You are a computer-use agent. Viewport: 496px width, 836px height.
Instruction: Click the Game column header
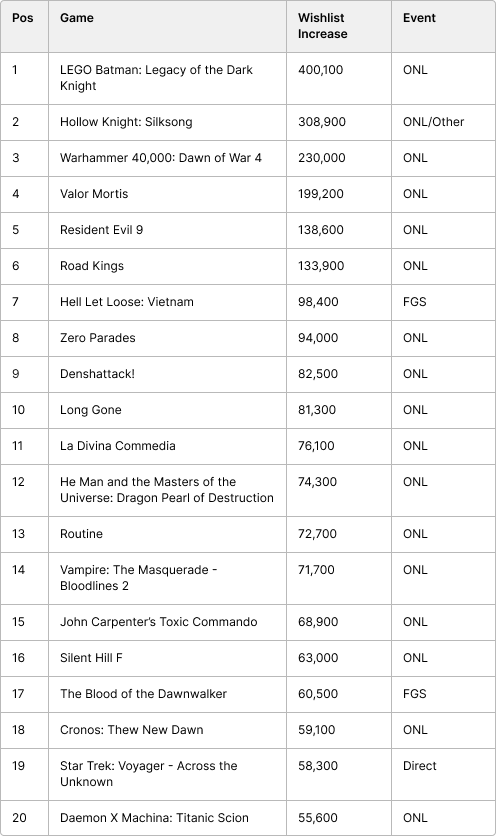point(77,18)
